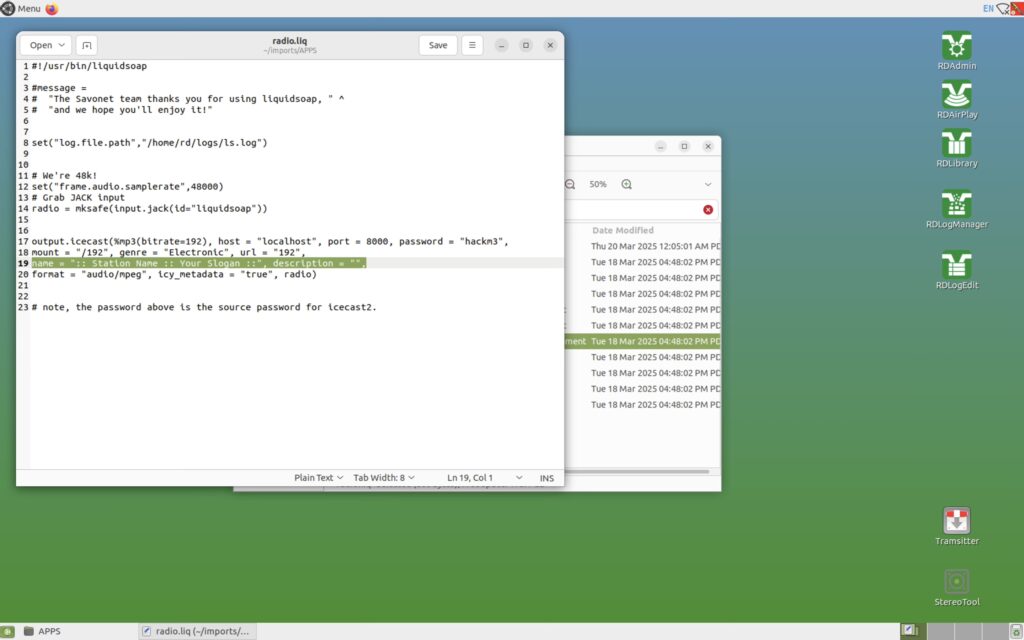
Task: Click the red tray icon in top corner
Action: click(x=1016, y=8)
